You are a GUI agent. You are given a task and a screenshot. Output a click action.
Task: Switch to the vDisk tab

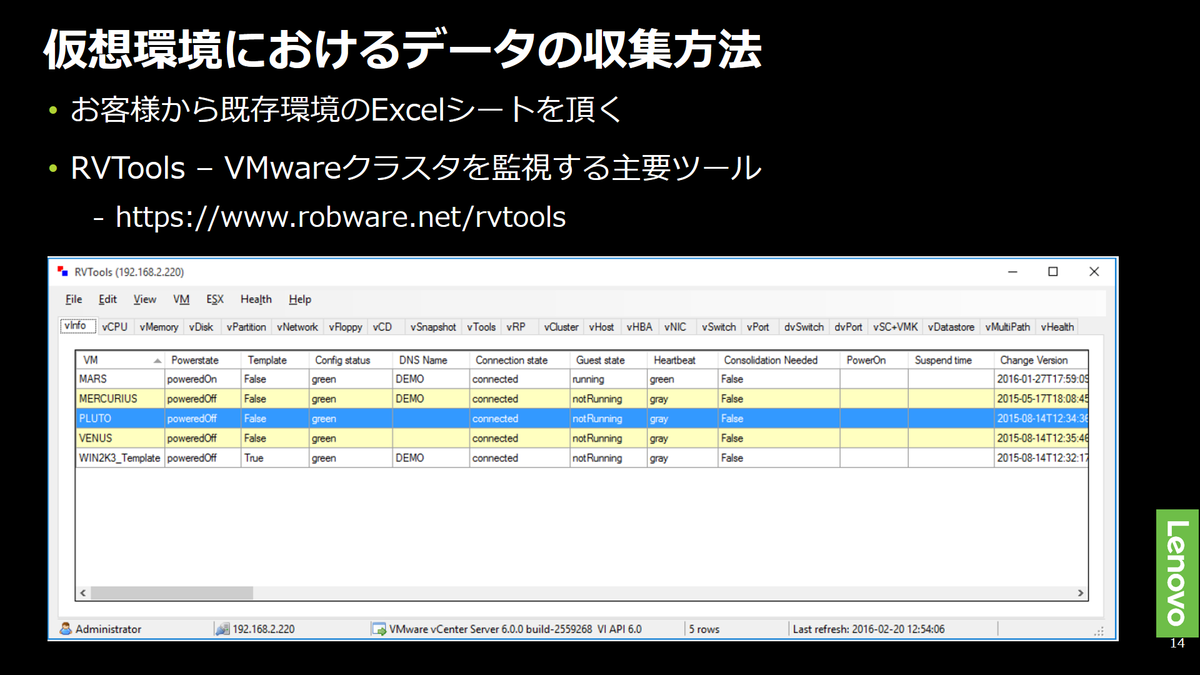pyautogui.click(x=201, y=327)
